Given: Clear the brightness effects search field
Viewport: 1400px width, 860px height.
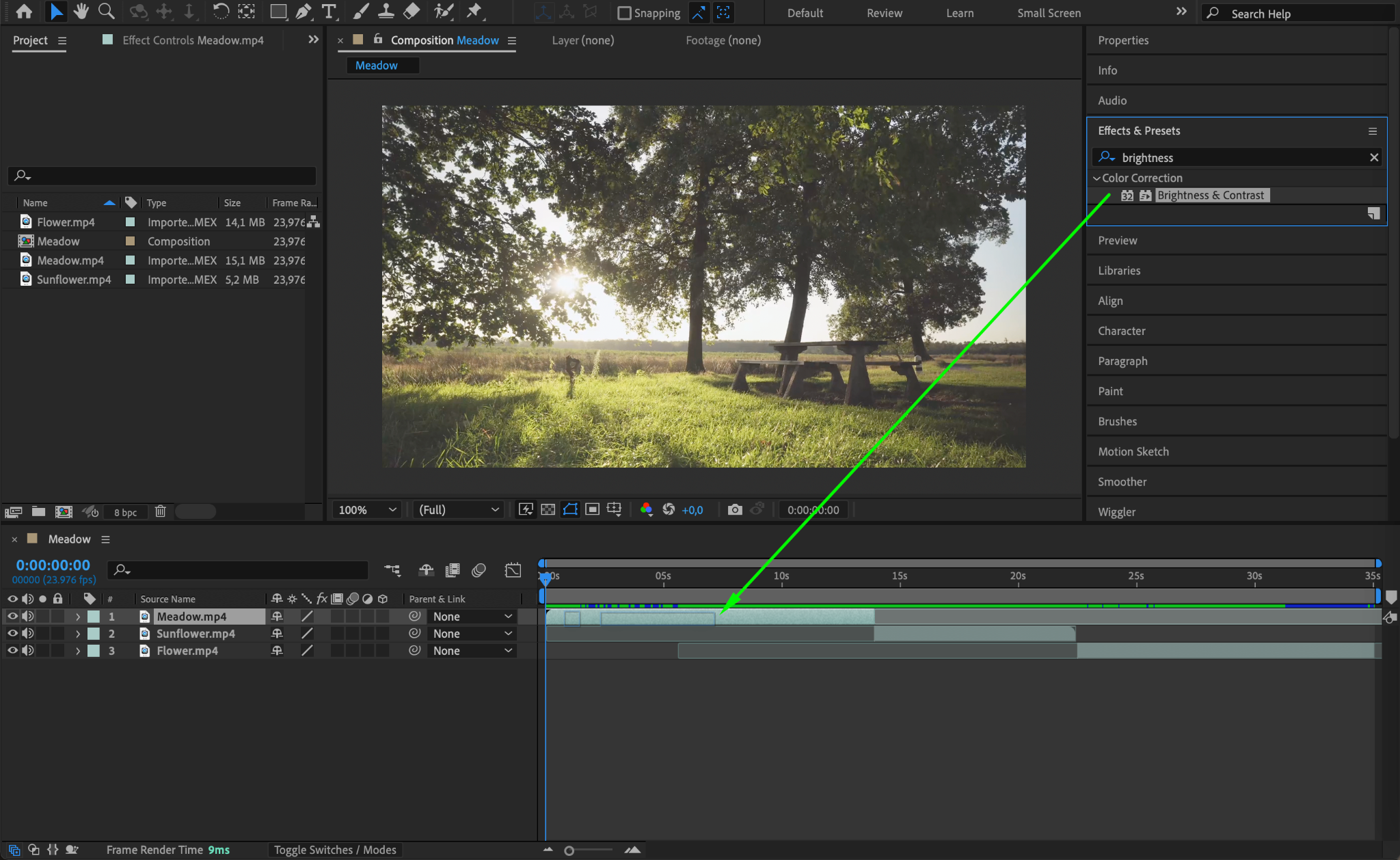Looking at the screenshot, I should 1374,157.
